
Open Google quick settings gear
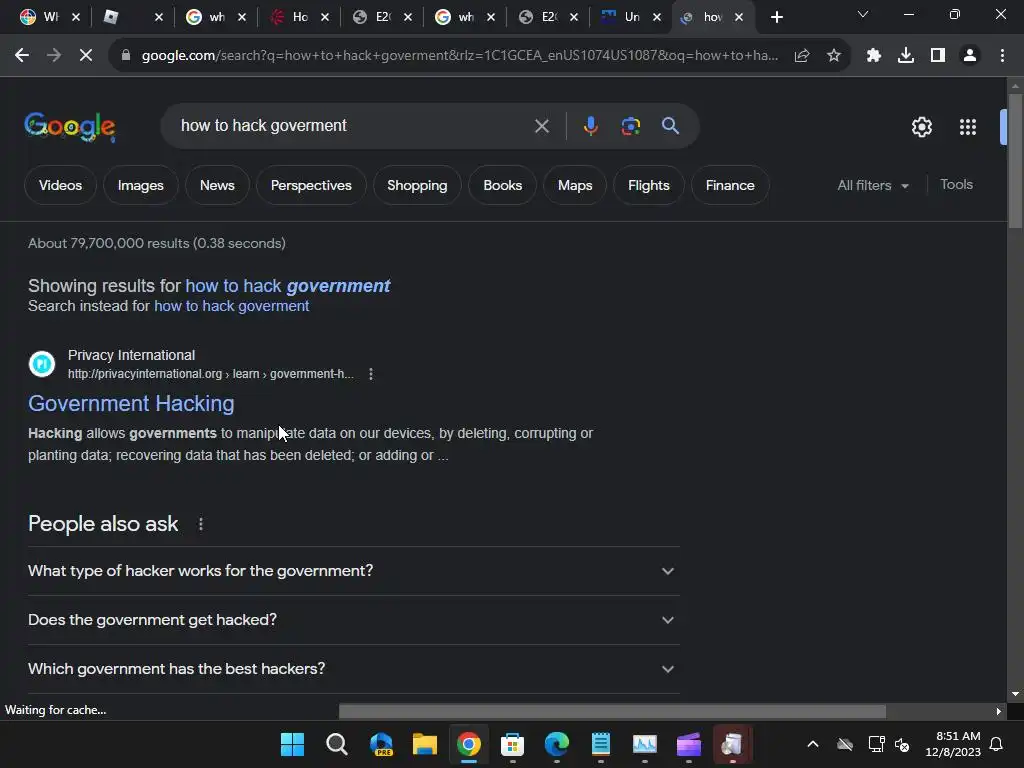click(x=921, y=127)
